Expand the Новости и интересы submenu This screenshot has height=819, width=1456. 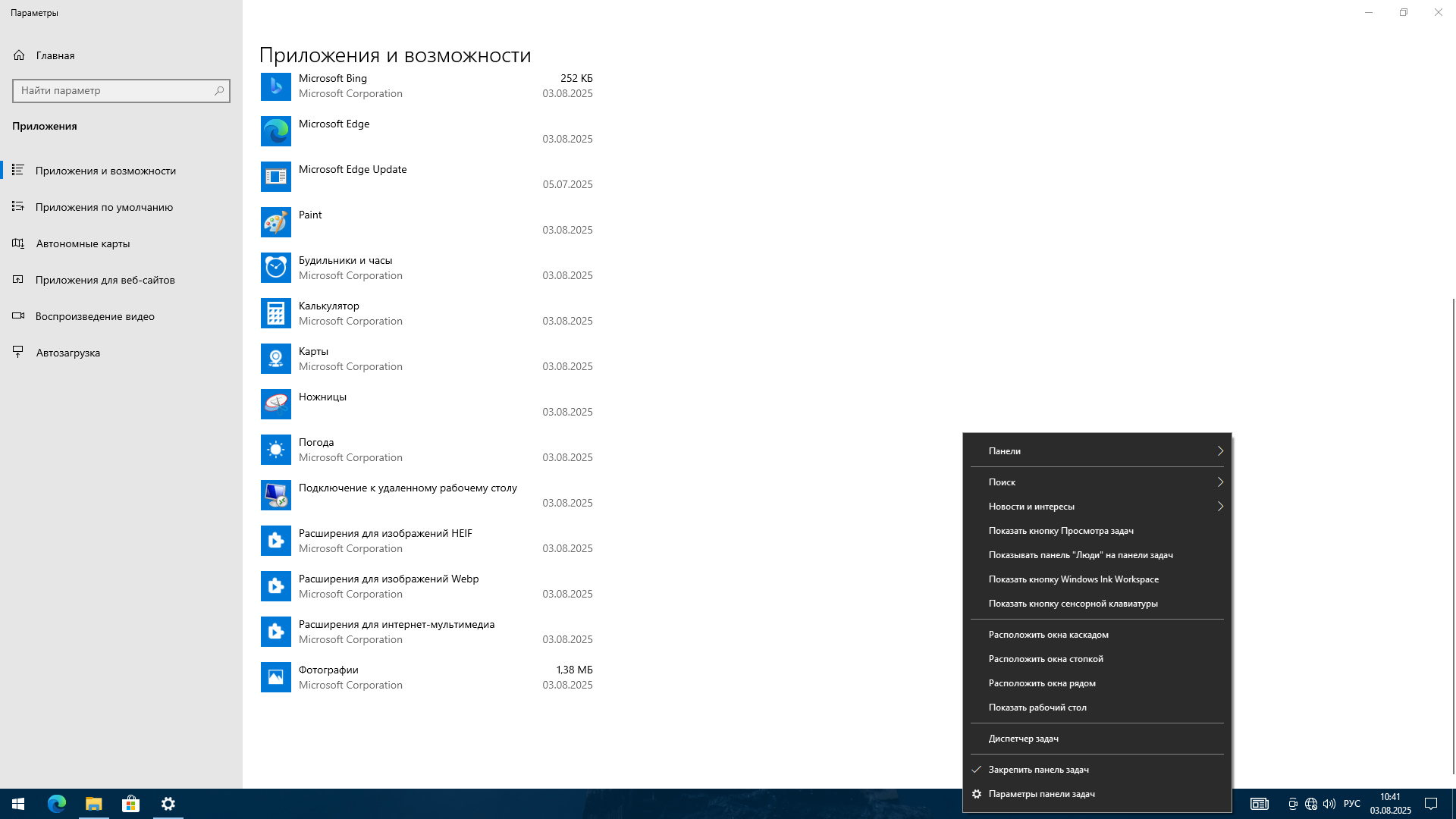(1097, 507)
